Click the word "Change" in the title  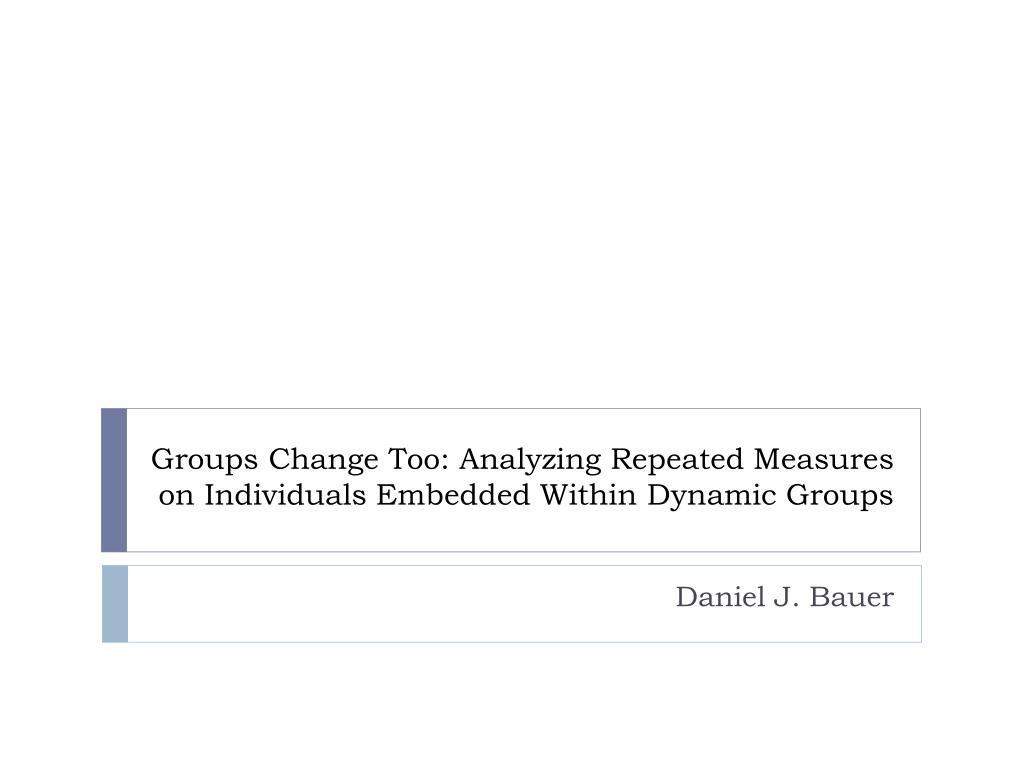coord(323,460)
